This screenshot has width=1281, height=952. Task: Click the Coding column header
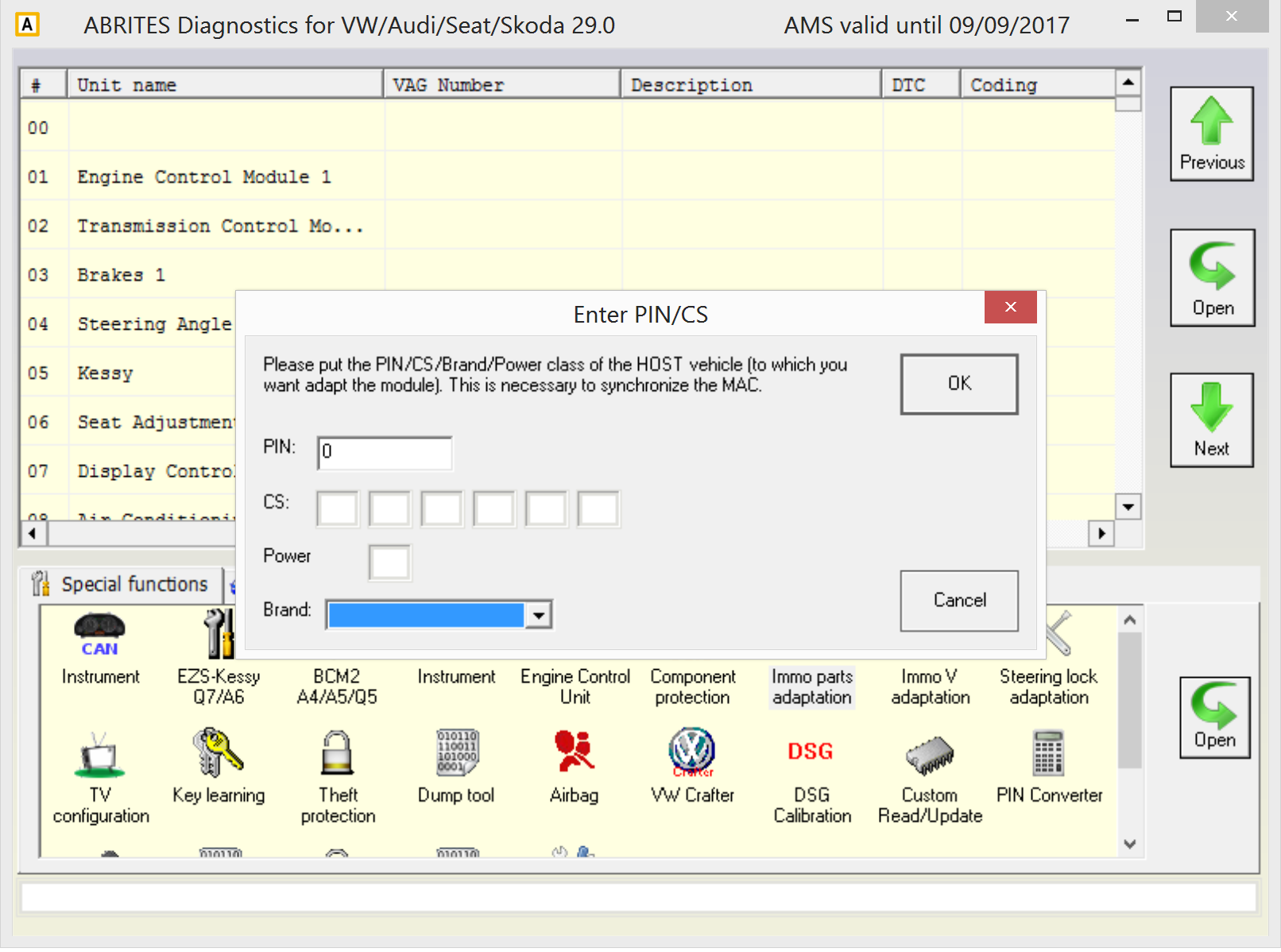[x=1038, y=85]
